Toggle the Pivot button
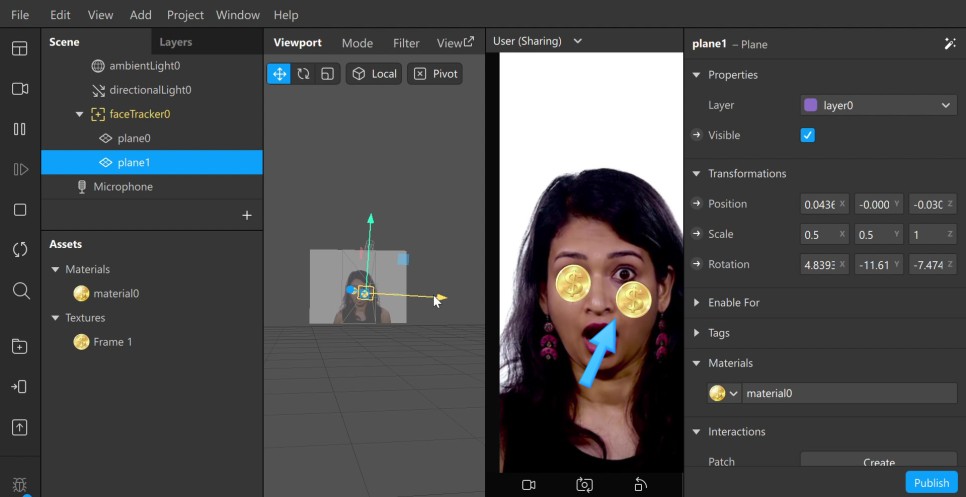Viewport: 966px width, 497px height. 435,74
